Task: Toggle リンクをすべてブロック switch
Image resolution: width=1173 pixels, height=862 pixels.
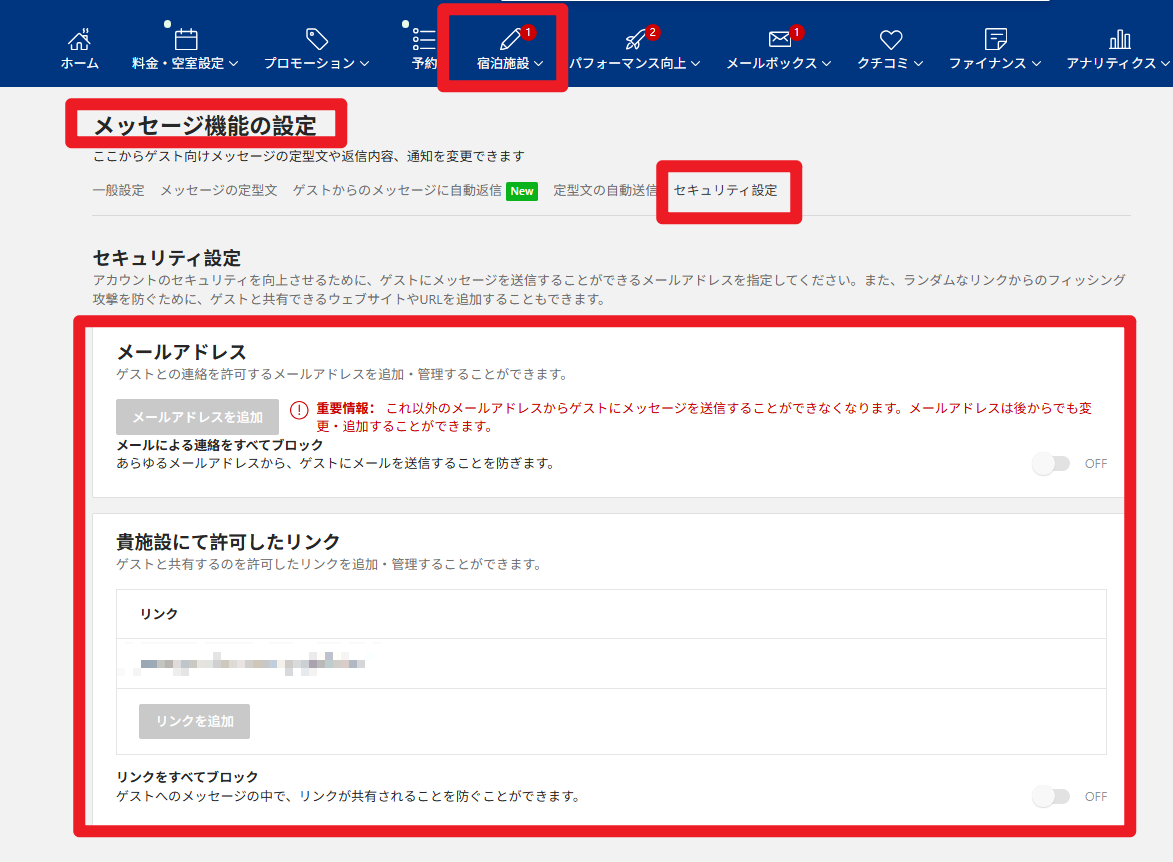Action: (x=1050, y=796)
